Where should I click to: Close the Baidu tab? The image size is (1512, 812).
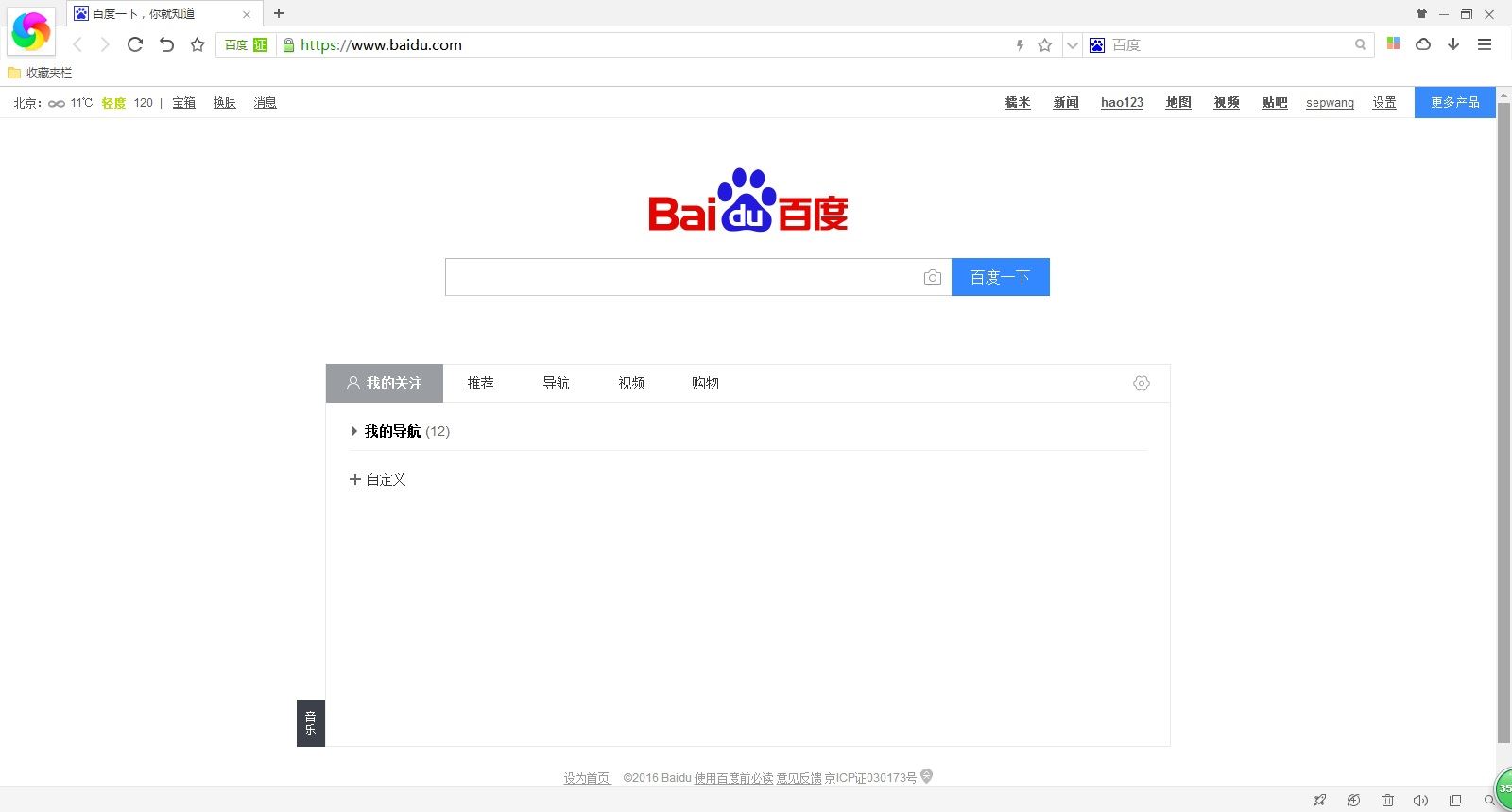[x=247, y=14]
